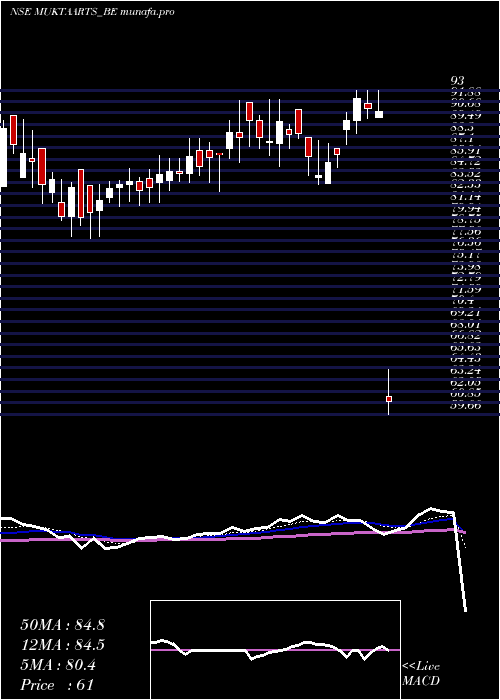Click the <<Live MACD label
This screenshot has width=500, height=700.
pos(421,674)
